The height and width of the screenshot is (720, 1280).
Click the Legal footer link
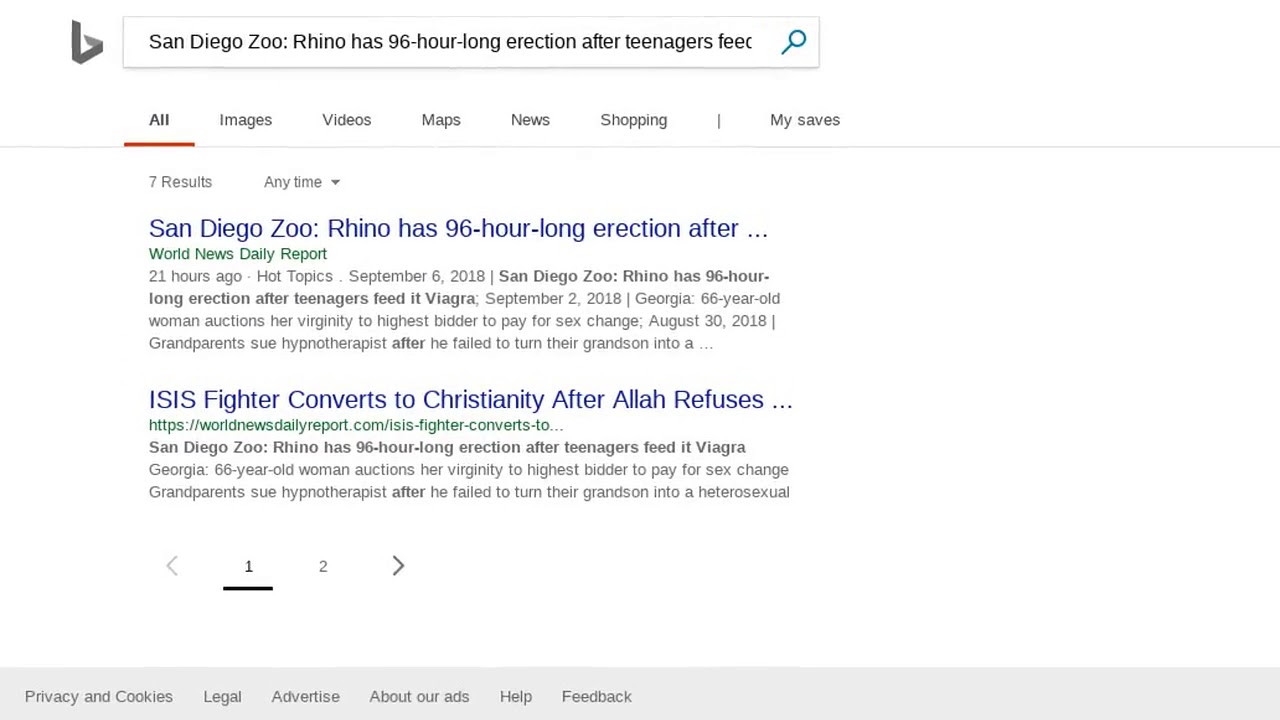click(222, 697)
